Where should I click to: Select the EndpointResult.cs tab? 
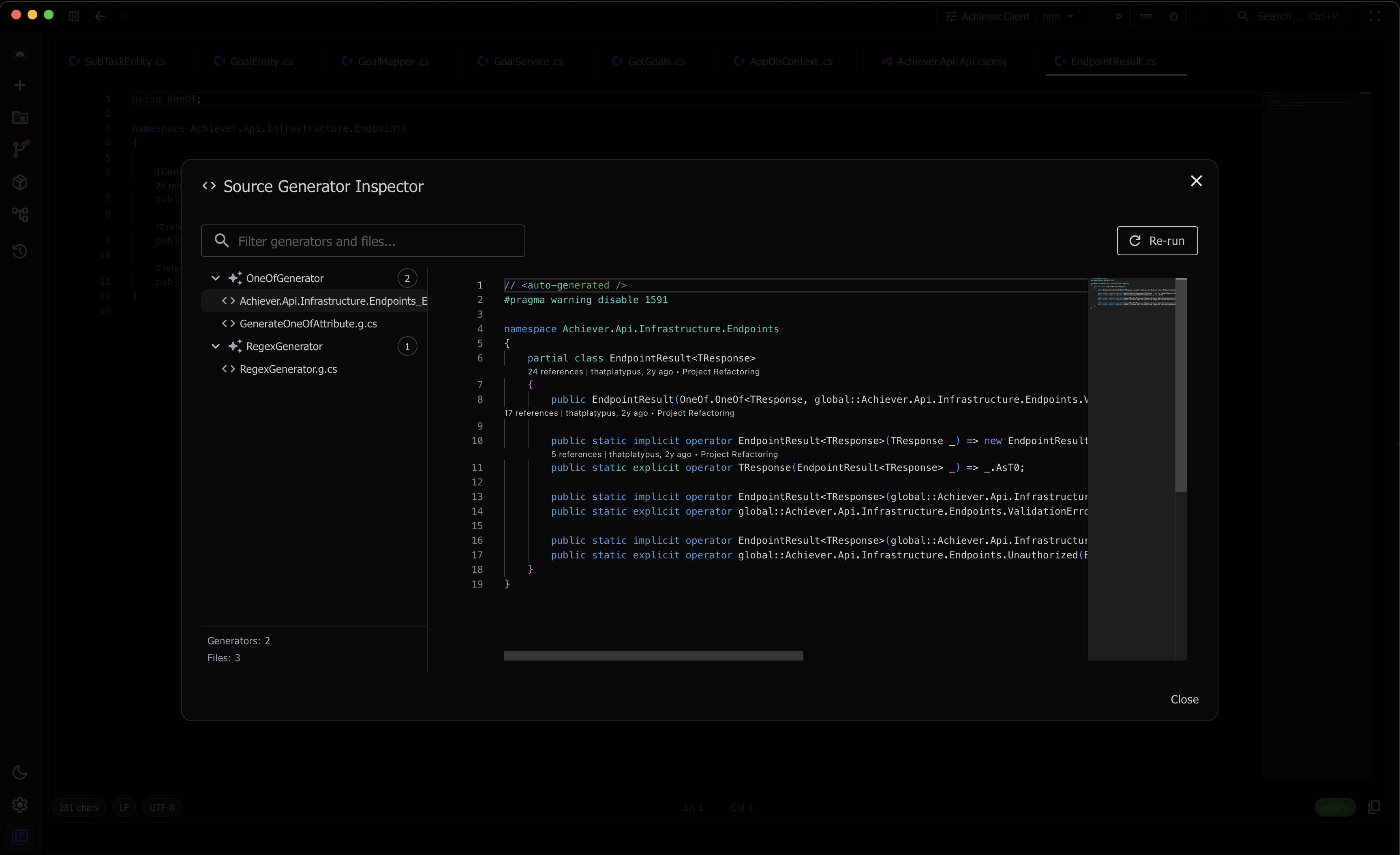click(x=1106, y=61)
